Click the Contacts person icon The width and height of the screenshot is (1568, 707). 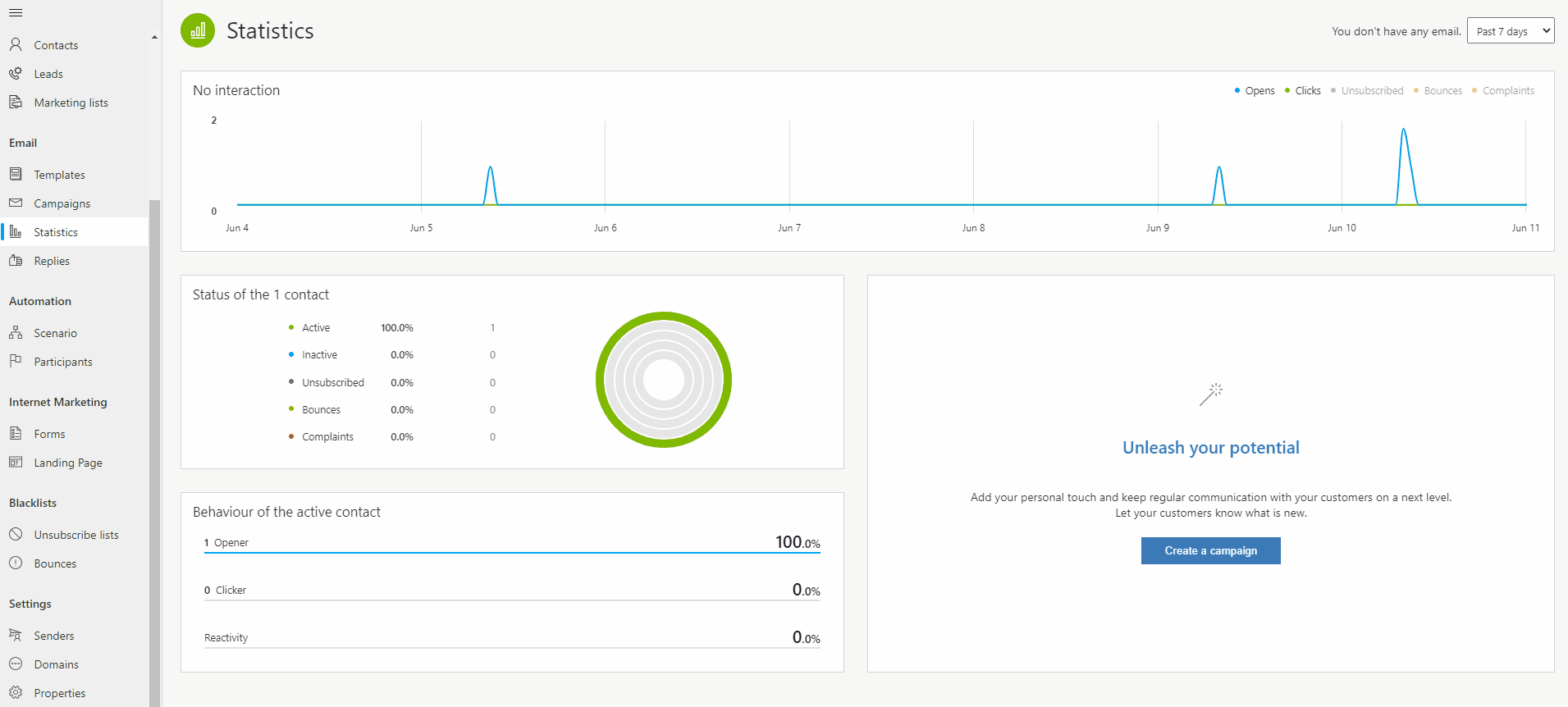click(16, 44)
